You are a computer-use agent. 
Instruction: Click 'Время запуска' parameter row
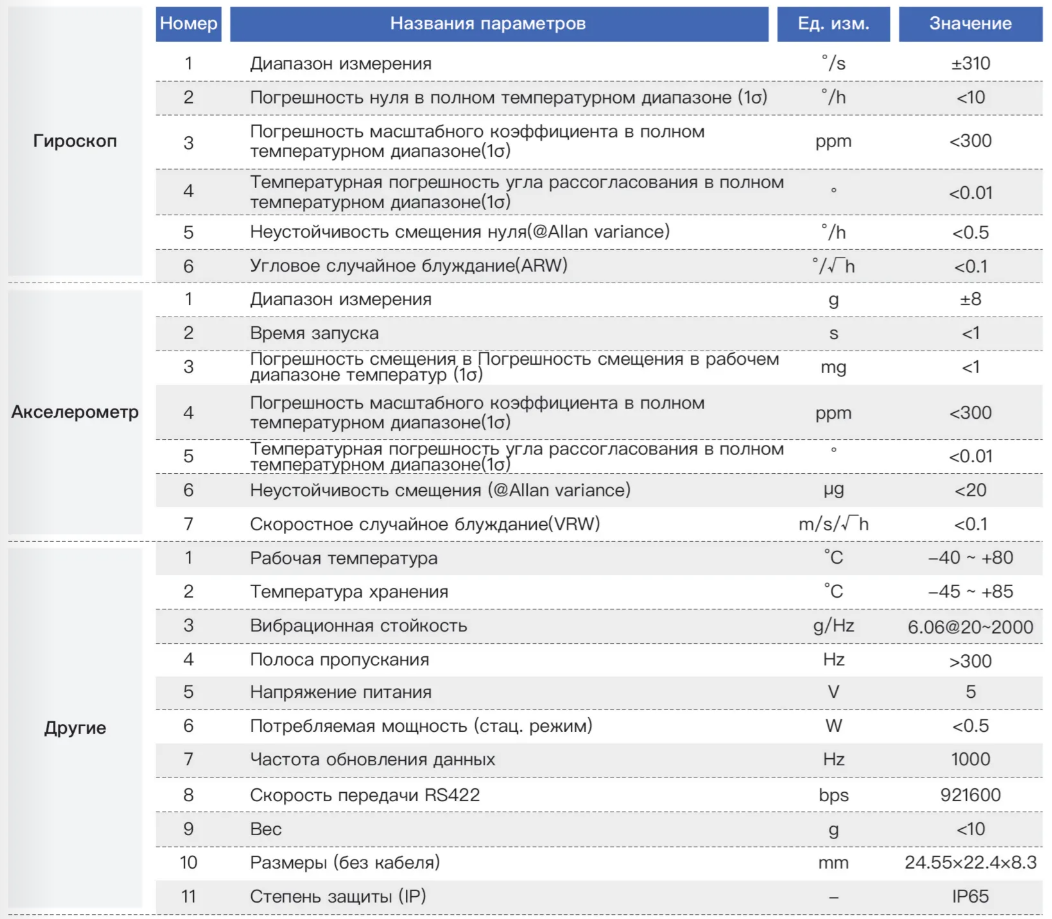[599, 333]
